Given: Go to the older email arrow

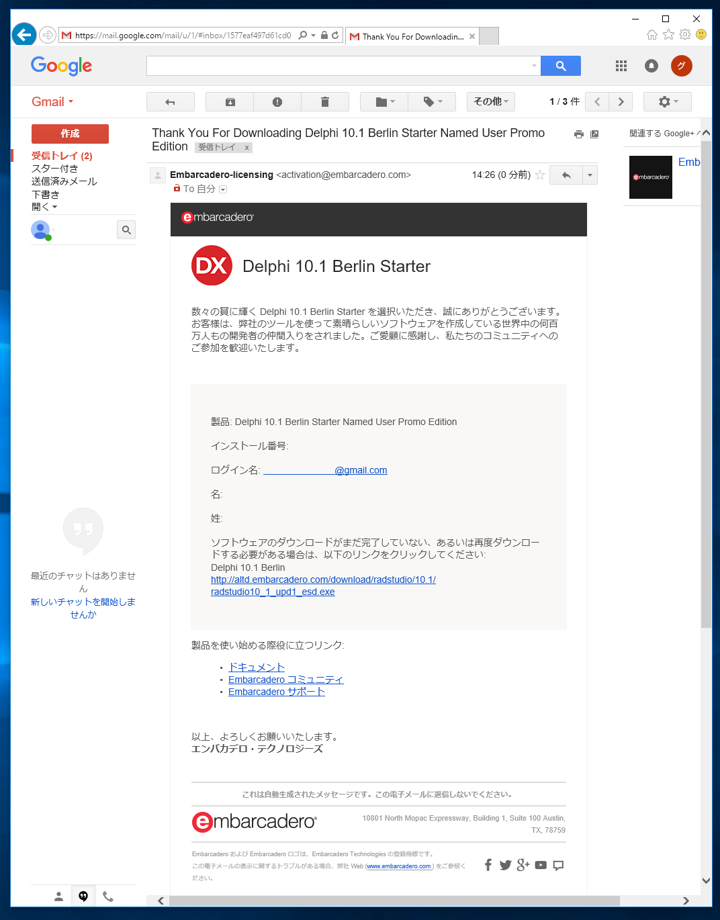Looking at the screenshot, I should 621,102.
